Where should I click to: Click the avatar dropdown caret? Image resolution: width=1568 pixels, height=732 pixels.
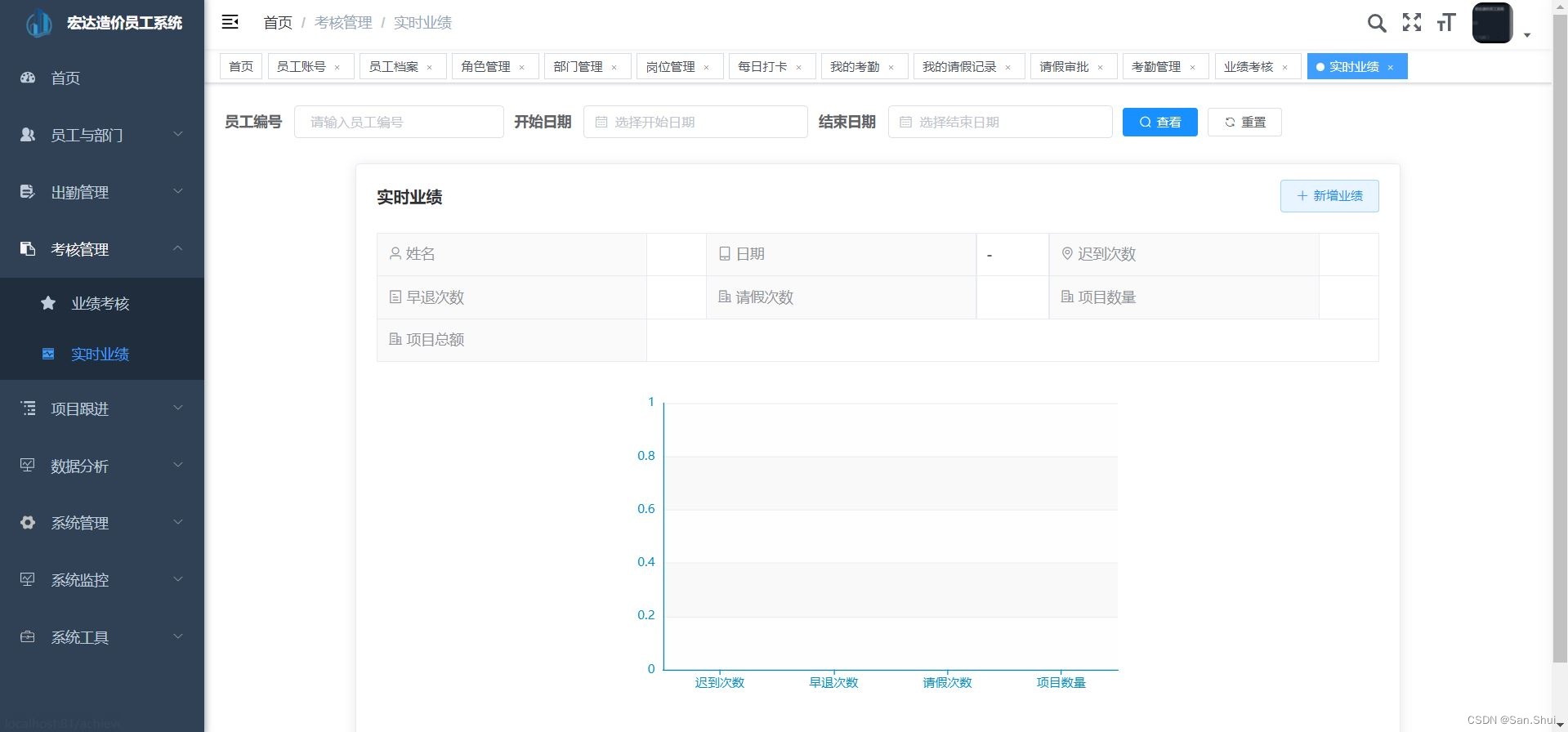(1526, 35)
